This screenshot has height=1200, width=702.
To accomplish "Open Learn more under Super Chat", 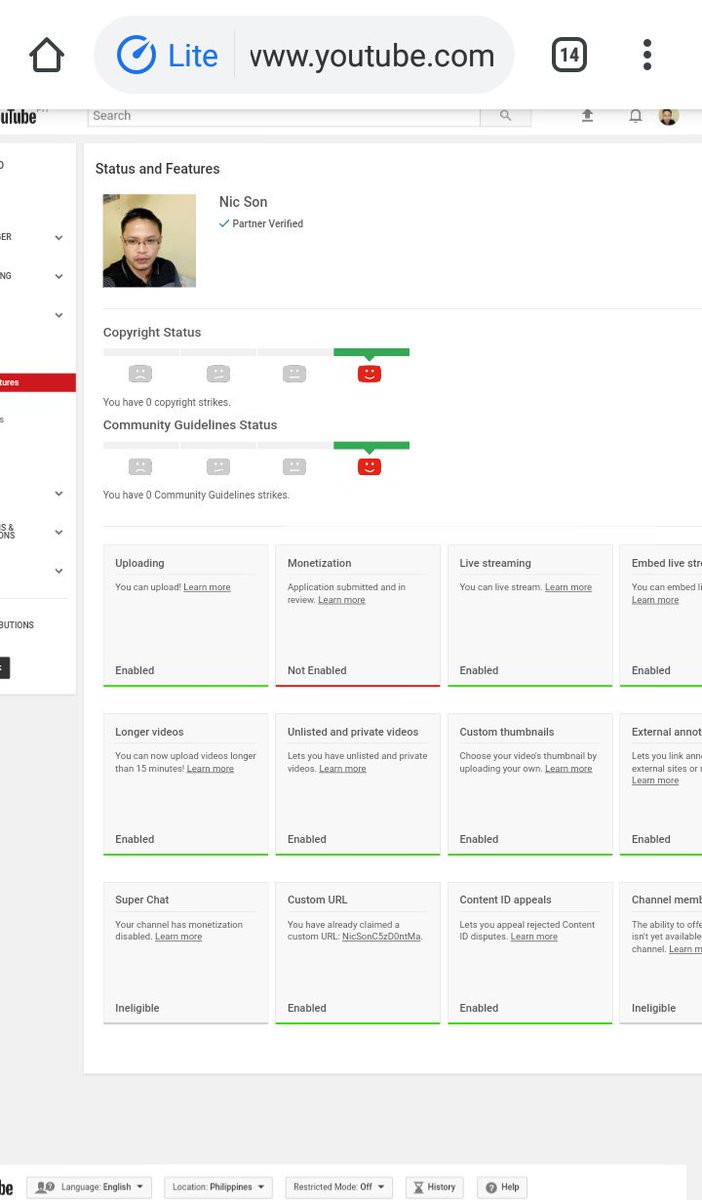I will point(178,937).
